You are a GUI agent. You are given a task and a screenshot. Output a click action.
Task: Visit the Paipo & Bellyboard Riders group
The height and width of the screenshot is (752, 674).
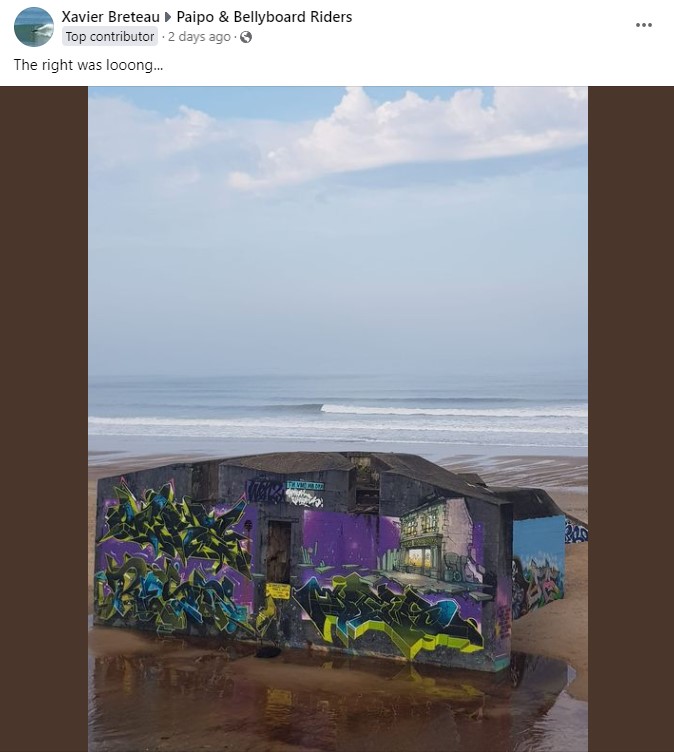click(264, 17)
